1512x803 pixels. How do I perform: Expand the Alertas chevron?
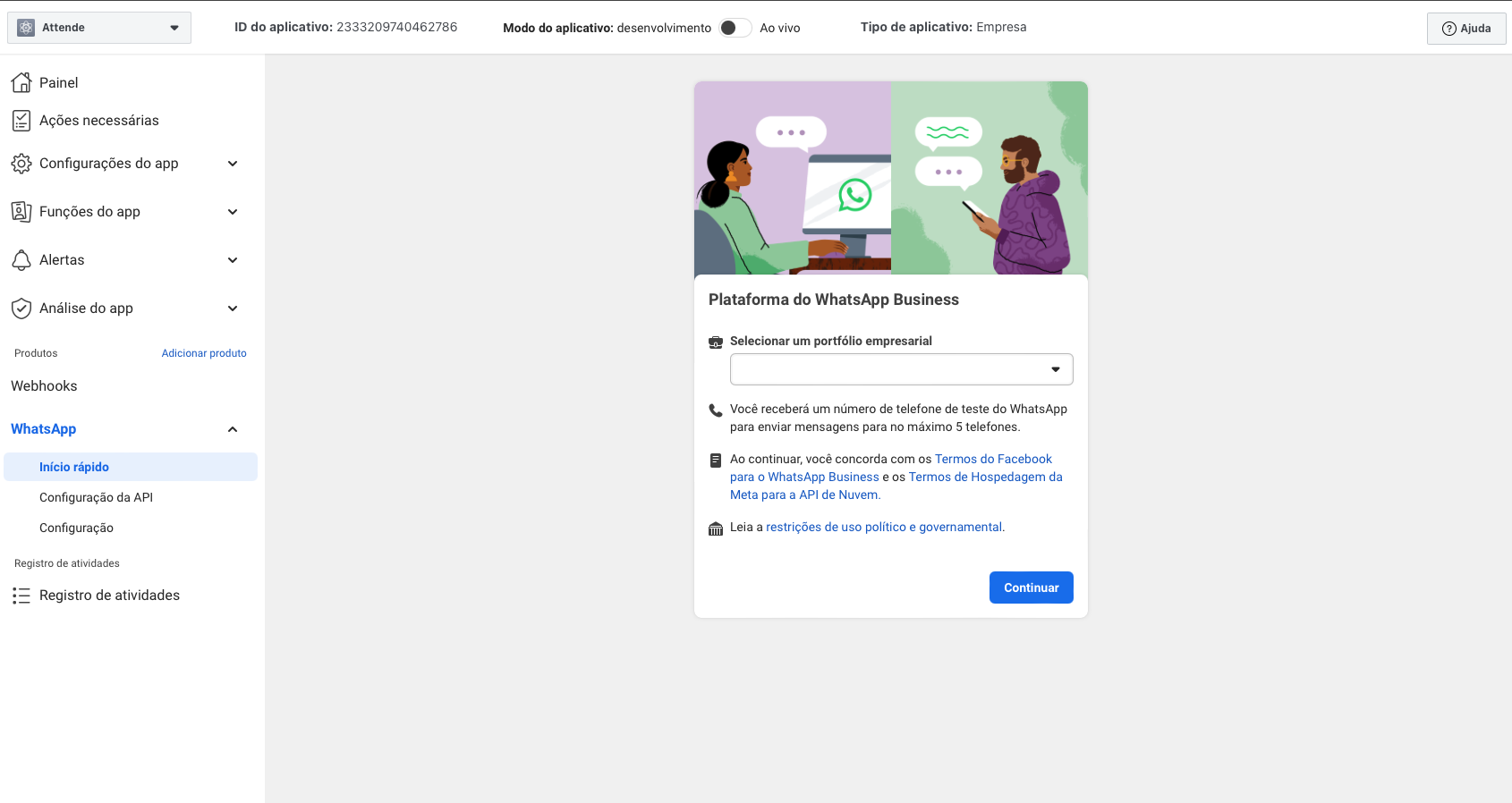click(x=233, y=260)
